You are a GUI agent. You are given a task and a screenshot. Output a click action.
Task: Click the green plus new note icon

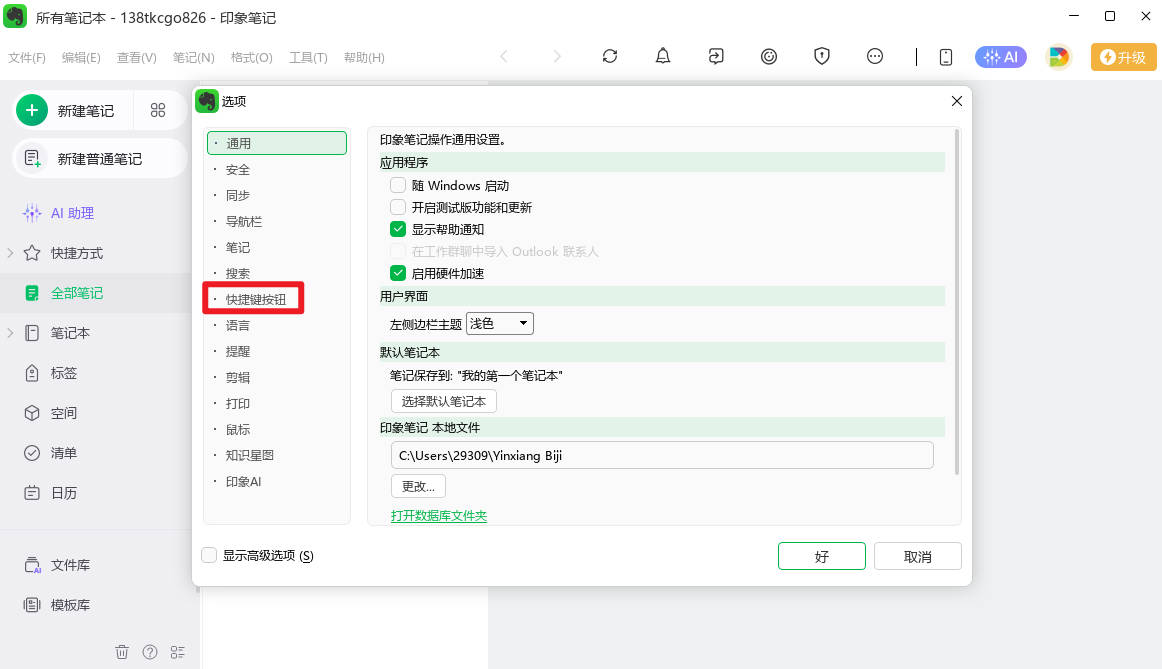click(x=32, y=110)
